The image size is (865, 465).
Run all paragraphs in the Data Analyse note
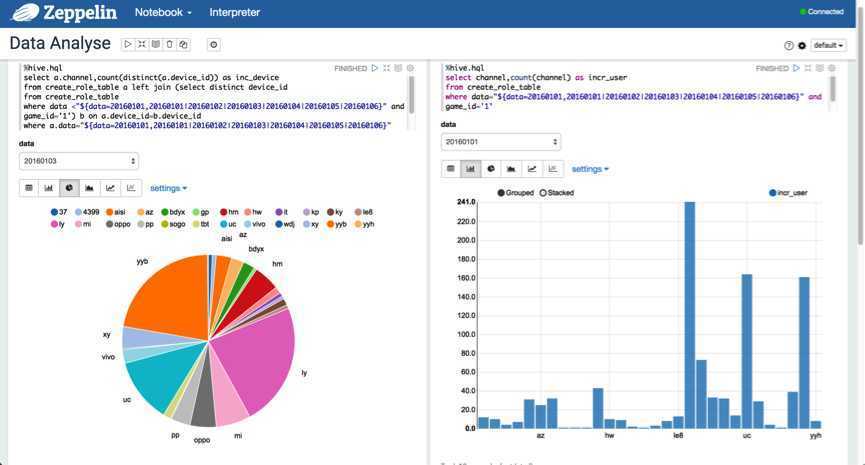[x=127, y=44]
